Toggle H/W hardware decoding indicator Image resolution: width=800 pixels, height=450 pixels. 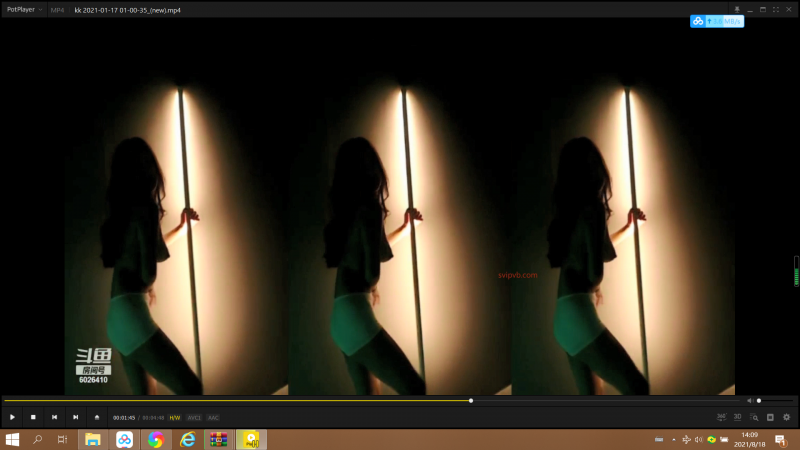click(x=175, y=417)
